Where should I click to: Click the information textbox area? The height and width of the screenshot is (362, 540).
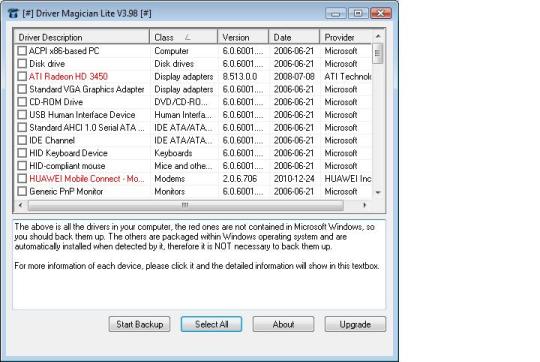pyautogui.click(x=199, y=265)
